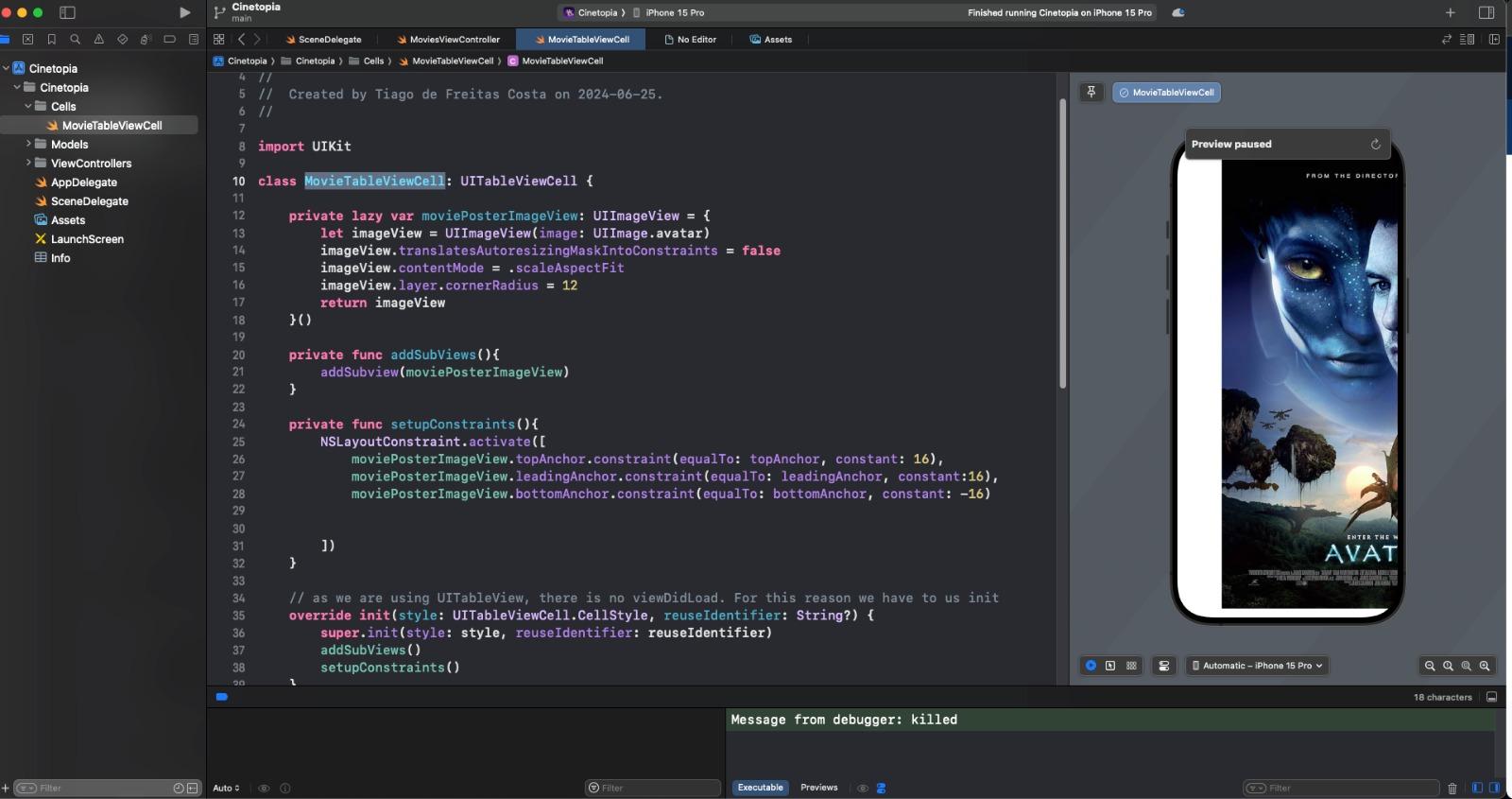Go back in editor history

coord(242,39)
